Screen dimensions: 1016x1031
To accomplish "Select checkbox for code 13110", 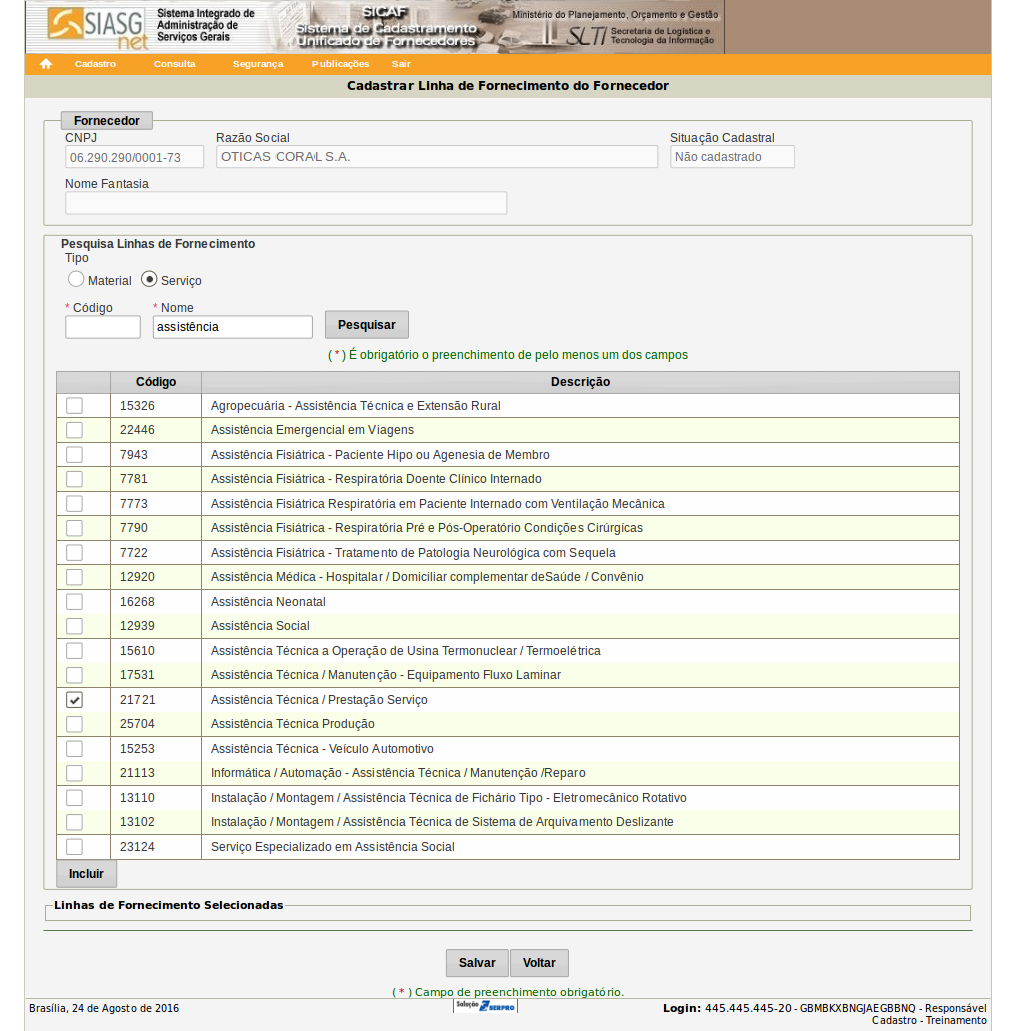I will point(74,798).
